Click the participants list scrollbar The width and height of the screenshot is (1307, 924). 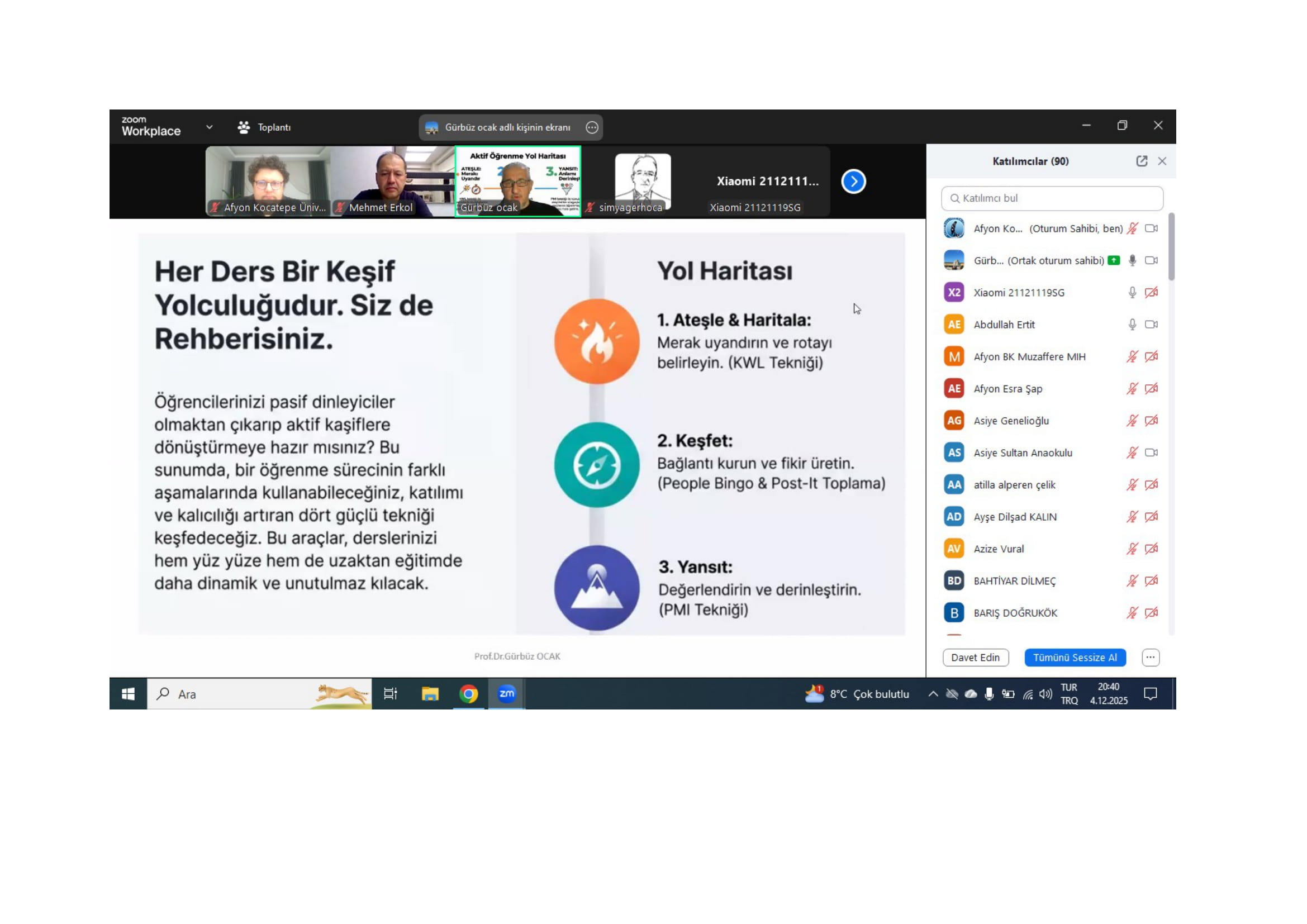point(1171,247)
